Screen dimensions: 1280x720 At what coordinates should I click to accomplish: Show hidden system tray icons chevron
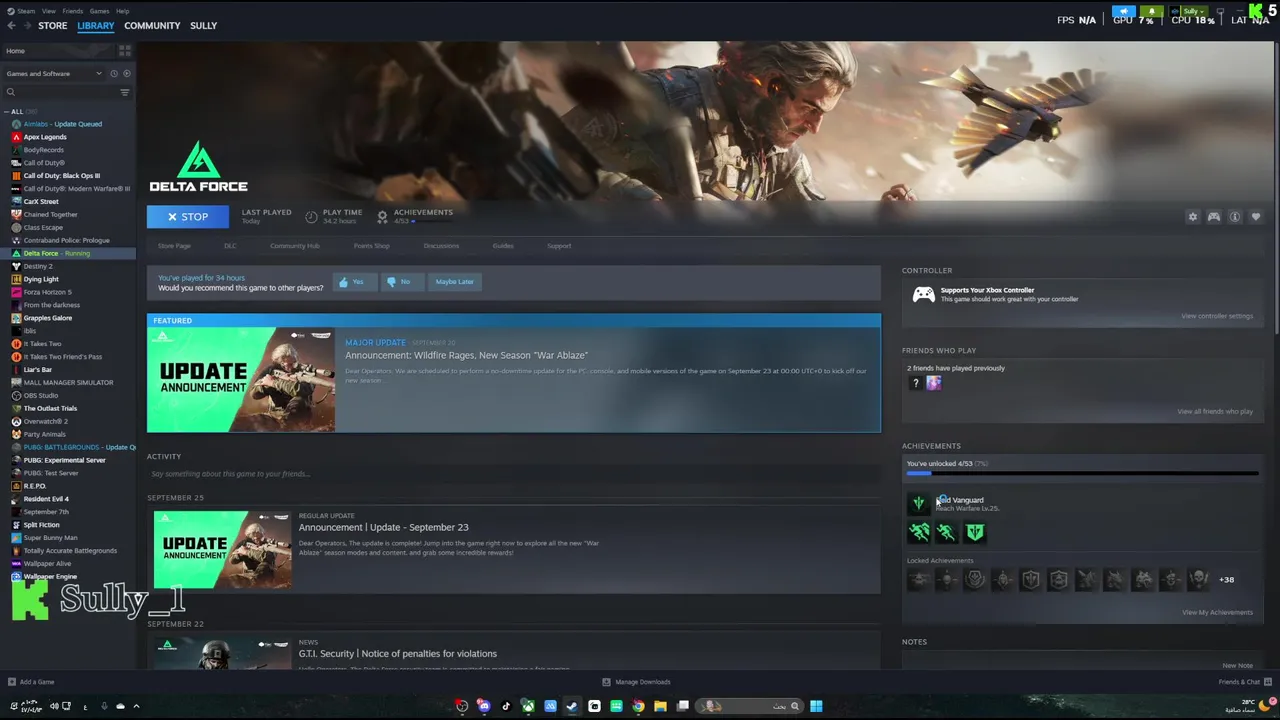point(136,706)
